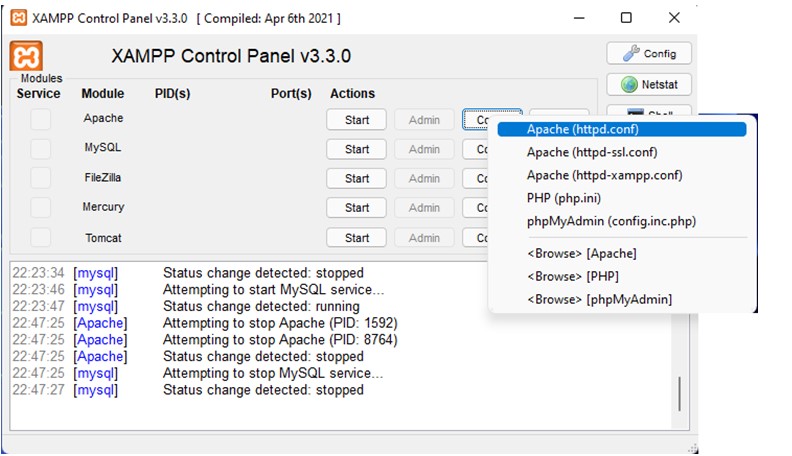The image size is (792, 456).
Task: Click the 22:47:27 log timestamp
Action: coord(38,390)
